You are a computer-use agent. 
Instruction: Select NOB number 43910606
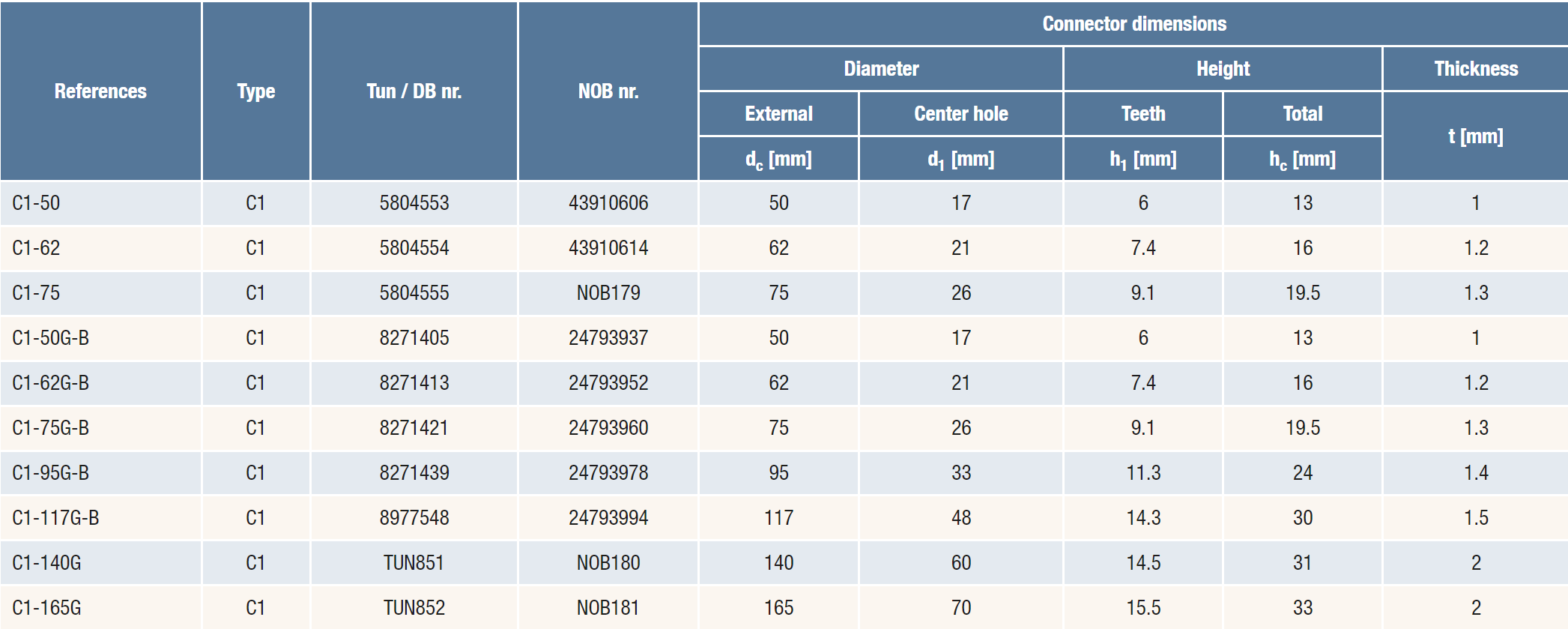[608, 203]
